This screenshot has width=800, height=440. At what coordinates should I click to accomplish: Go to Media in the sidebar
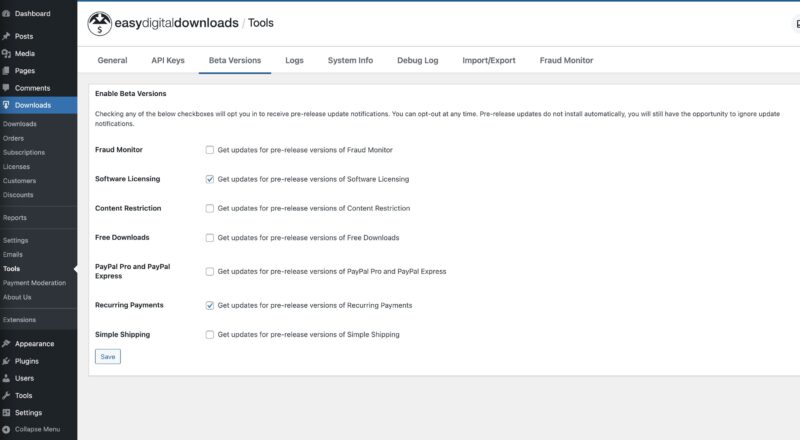point(25,54)
